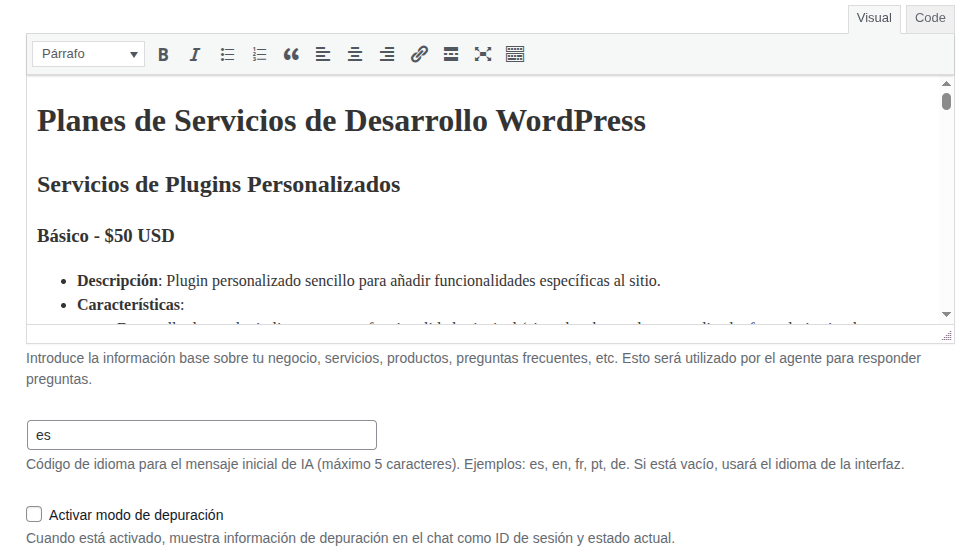
Task: Center align the text
Action: point(355,55)
